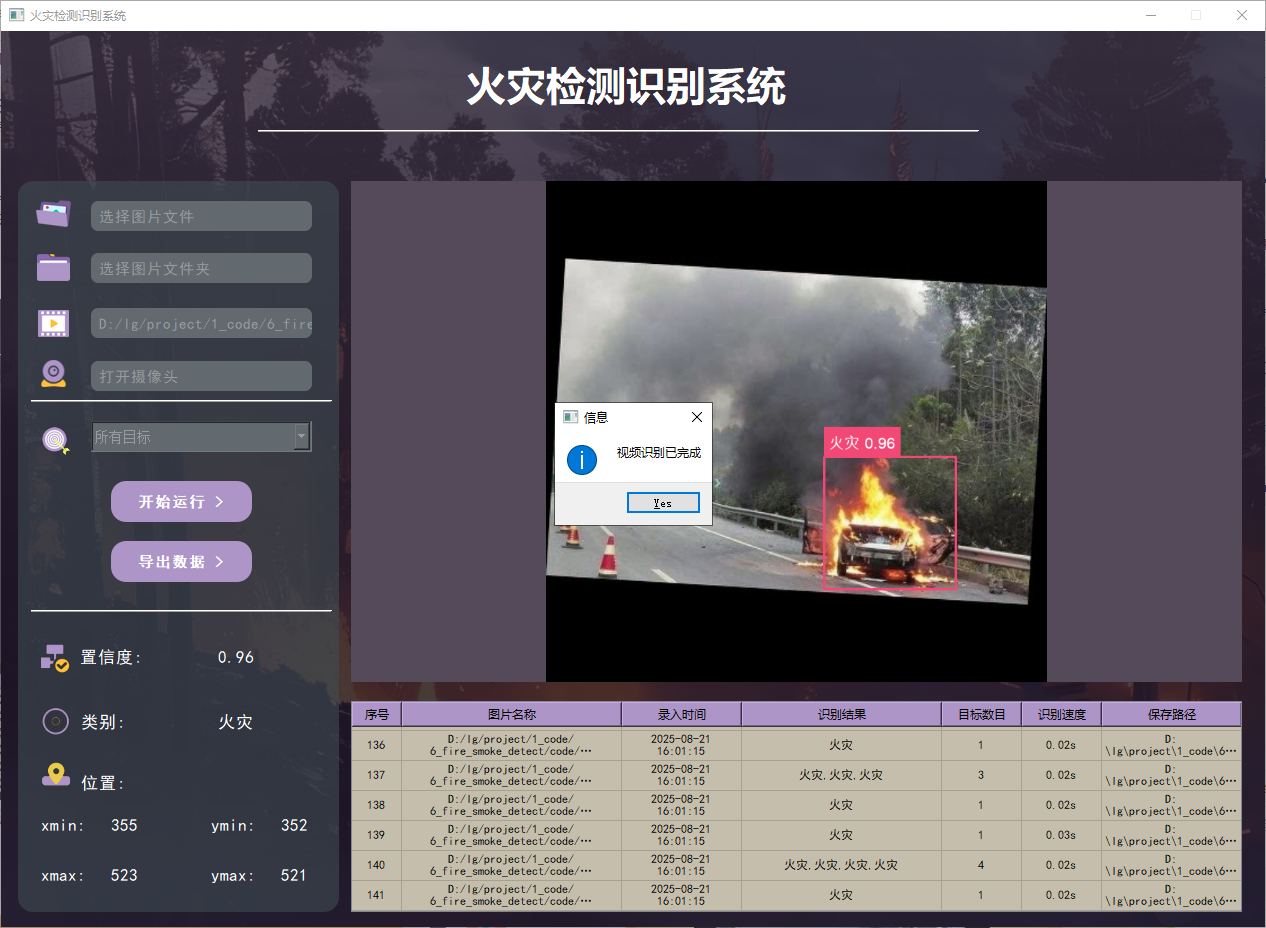This screenshot has height=928, width=1266.
Task: Click target count cell showing 4
Action: [981, 865]
